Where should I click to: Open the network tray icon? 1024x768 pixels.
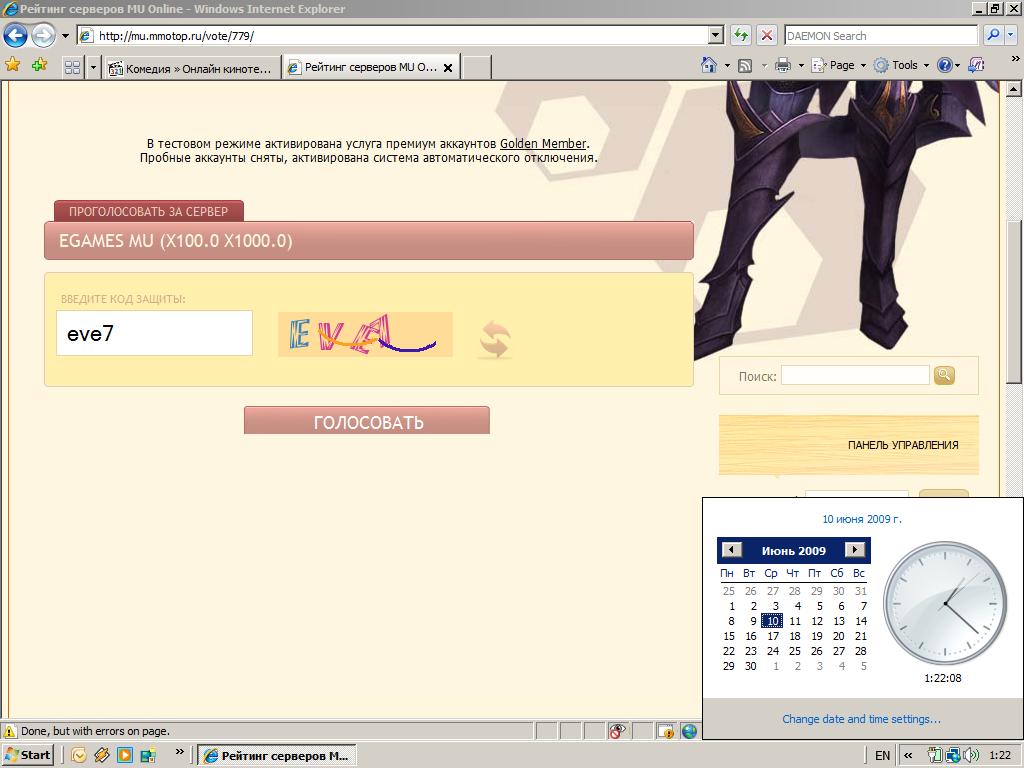coord(952,756)
